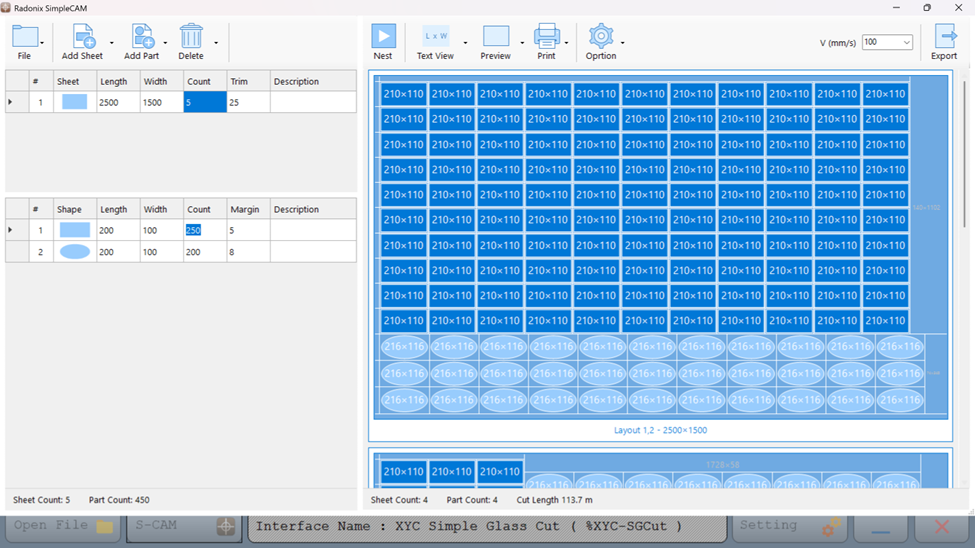Open the Option gear icon

click(x=601, y=36)
